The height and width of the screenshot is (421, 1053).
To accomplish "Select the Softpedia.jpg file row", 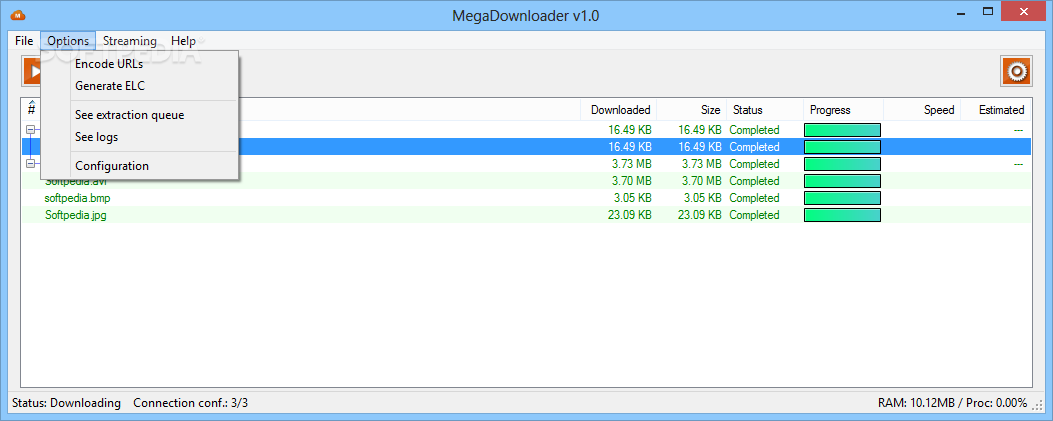I will pyautogui.click(x=526, y=215).
